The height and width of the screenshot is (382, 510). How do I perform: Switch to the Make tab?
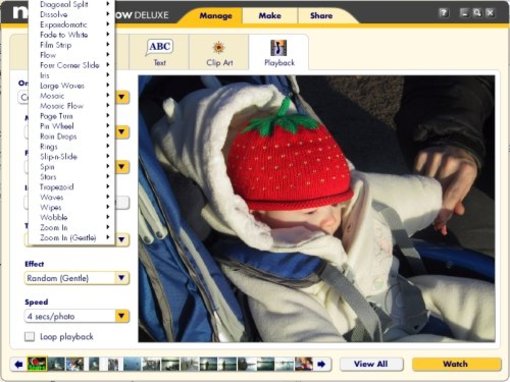(270, 15)
